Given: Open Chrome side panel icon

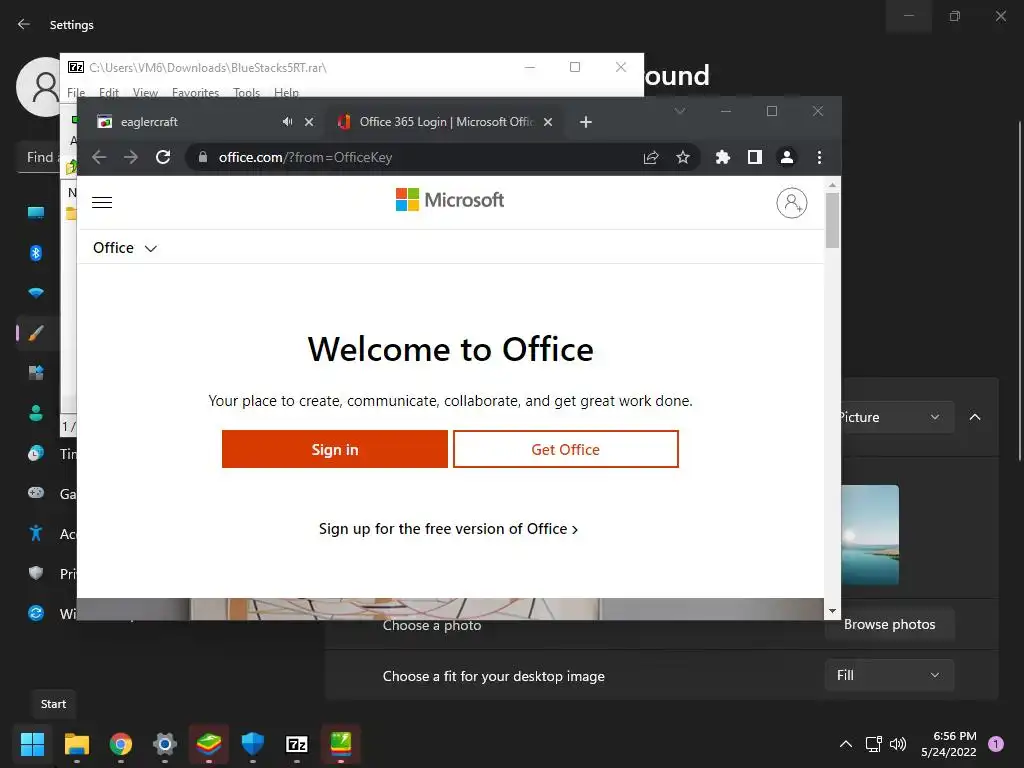Looking at the screenshot, I should pyautogui.click(x=755, y=157).
